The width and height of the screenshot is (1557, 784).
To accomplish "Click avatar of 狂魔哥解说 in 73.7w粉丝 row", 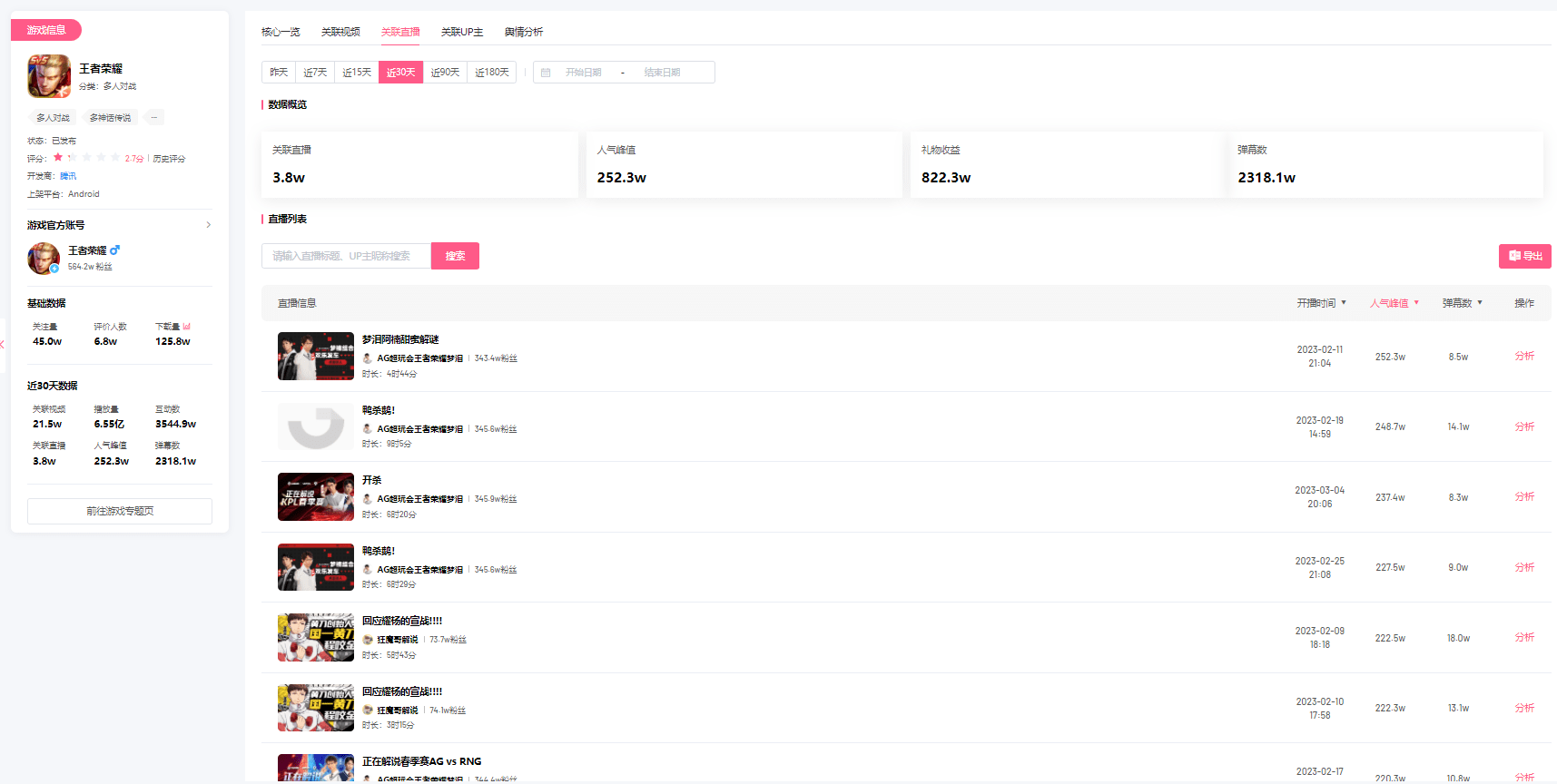I will point(367,640).
